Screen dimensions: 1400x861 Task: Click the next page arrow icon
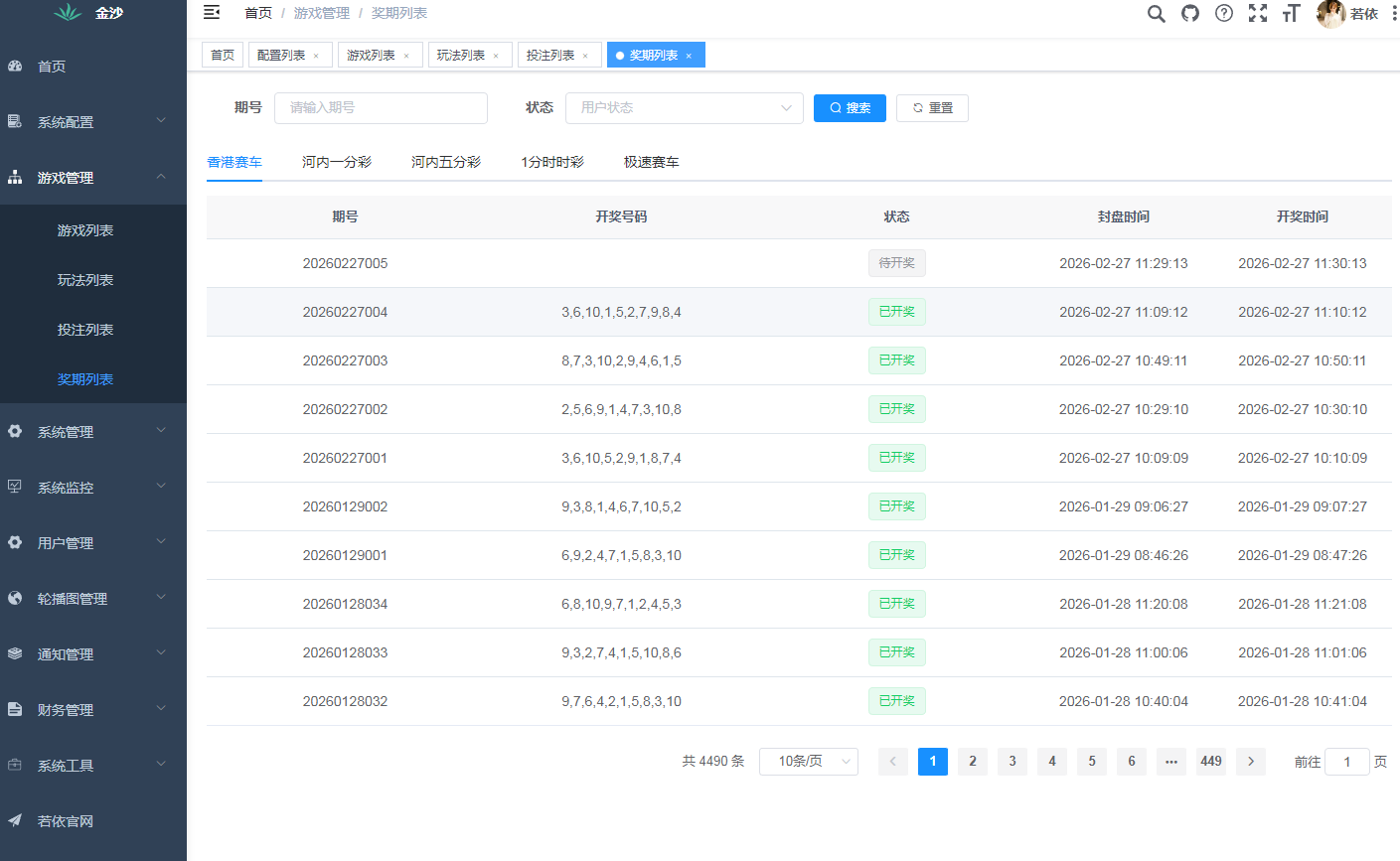(x=1250, y=761)
